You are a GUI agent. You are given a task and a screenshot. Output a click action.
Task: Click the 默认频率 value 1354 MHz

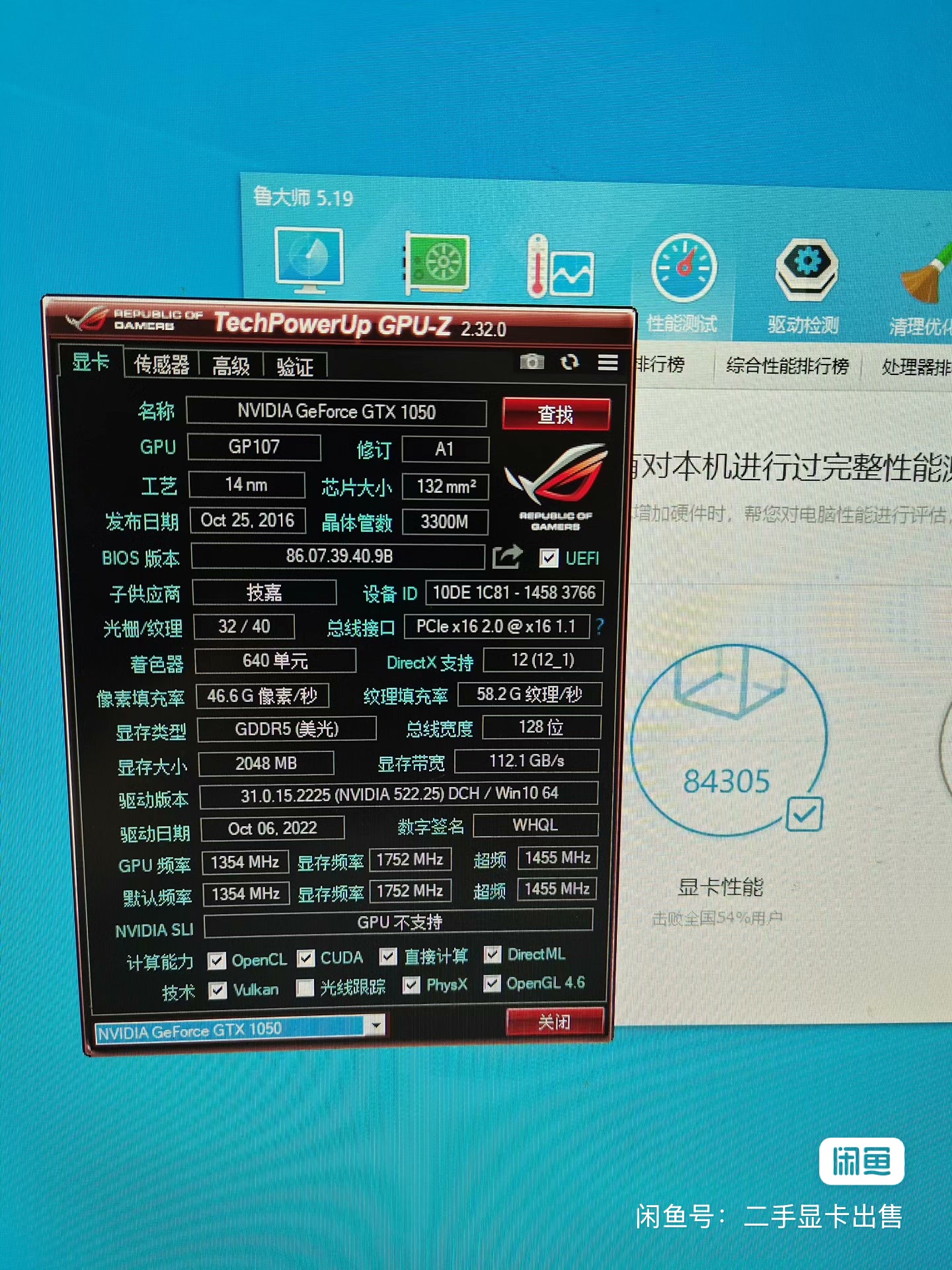[246, 894]
